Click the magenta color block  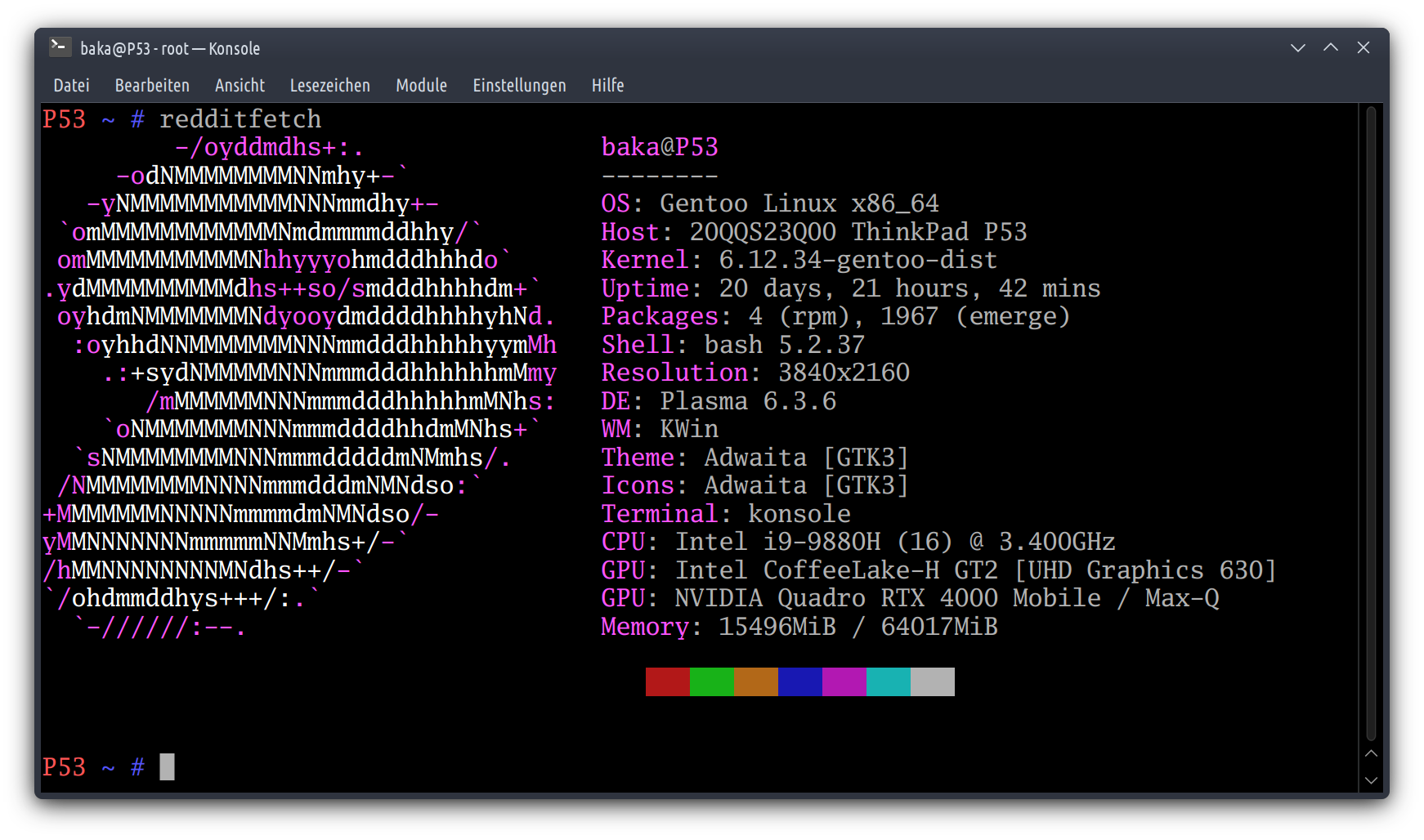pos(844,681)
